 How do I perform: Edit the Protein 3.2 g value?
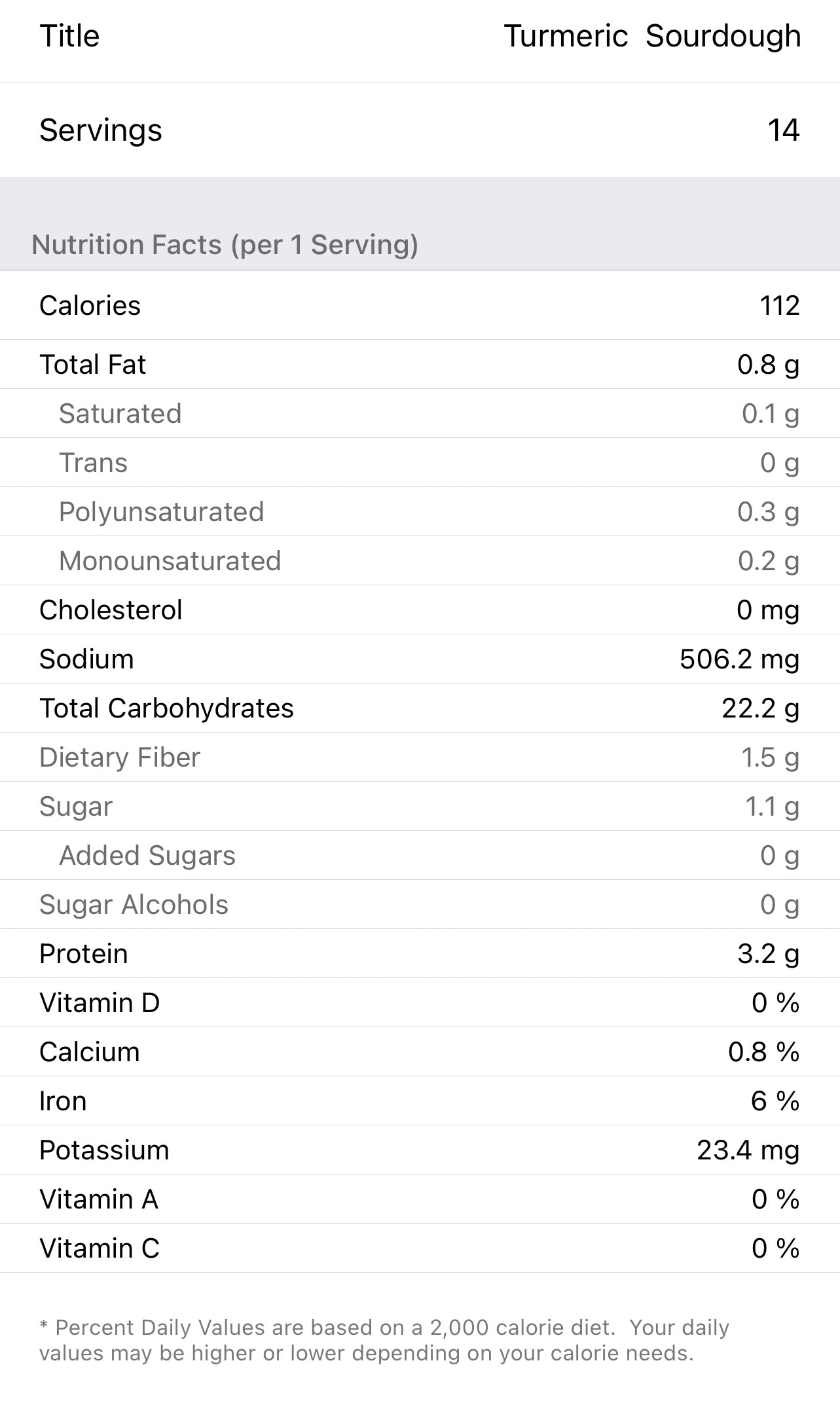pos(768,954)
